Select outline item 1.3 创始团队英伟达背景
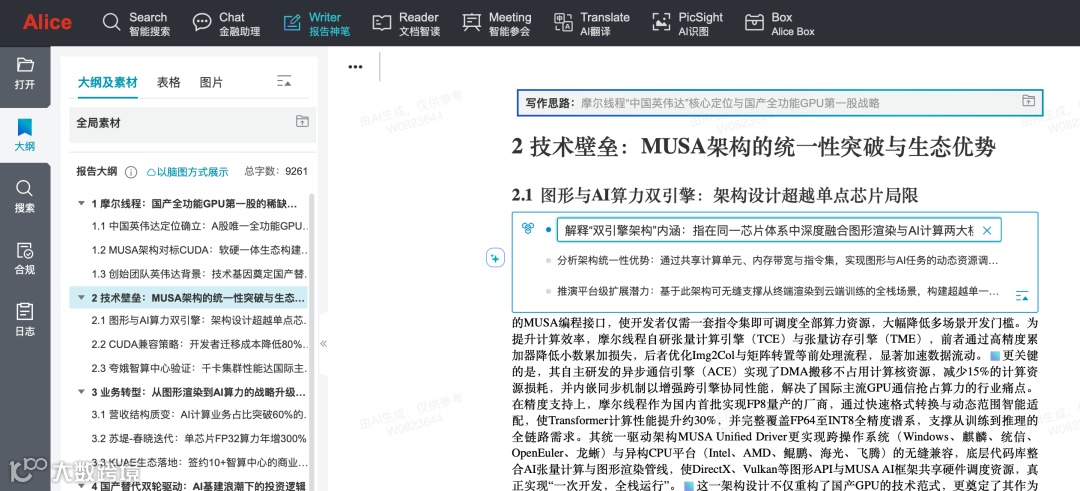 click(200, 274)
